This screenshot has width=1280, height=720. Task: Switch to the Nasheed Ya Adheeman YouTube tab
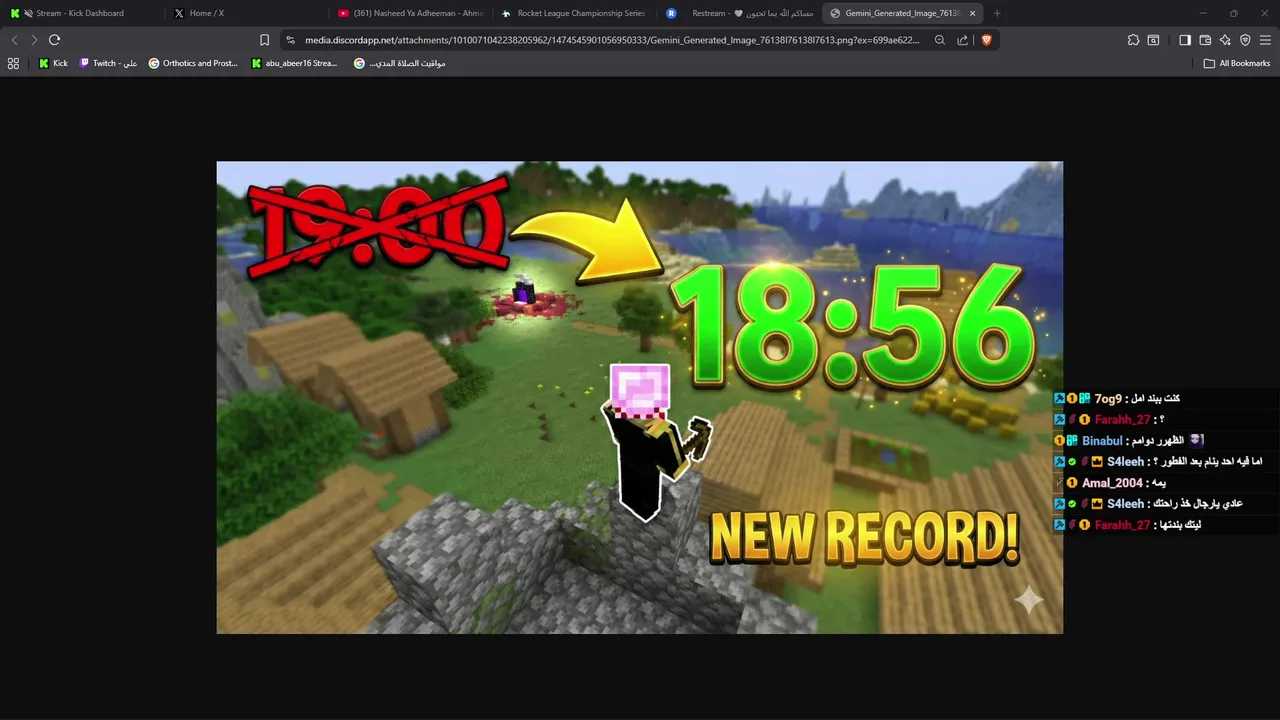pyautogui.click(x=410, y=13)
